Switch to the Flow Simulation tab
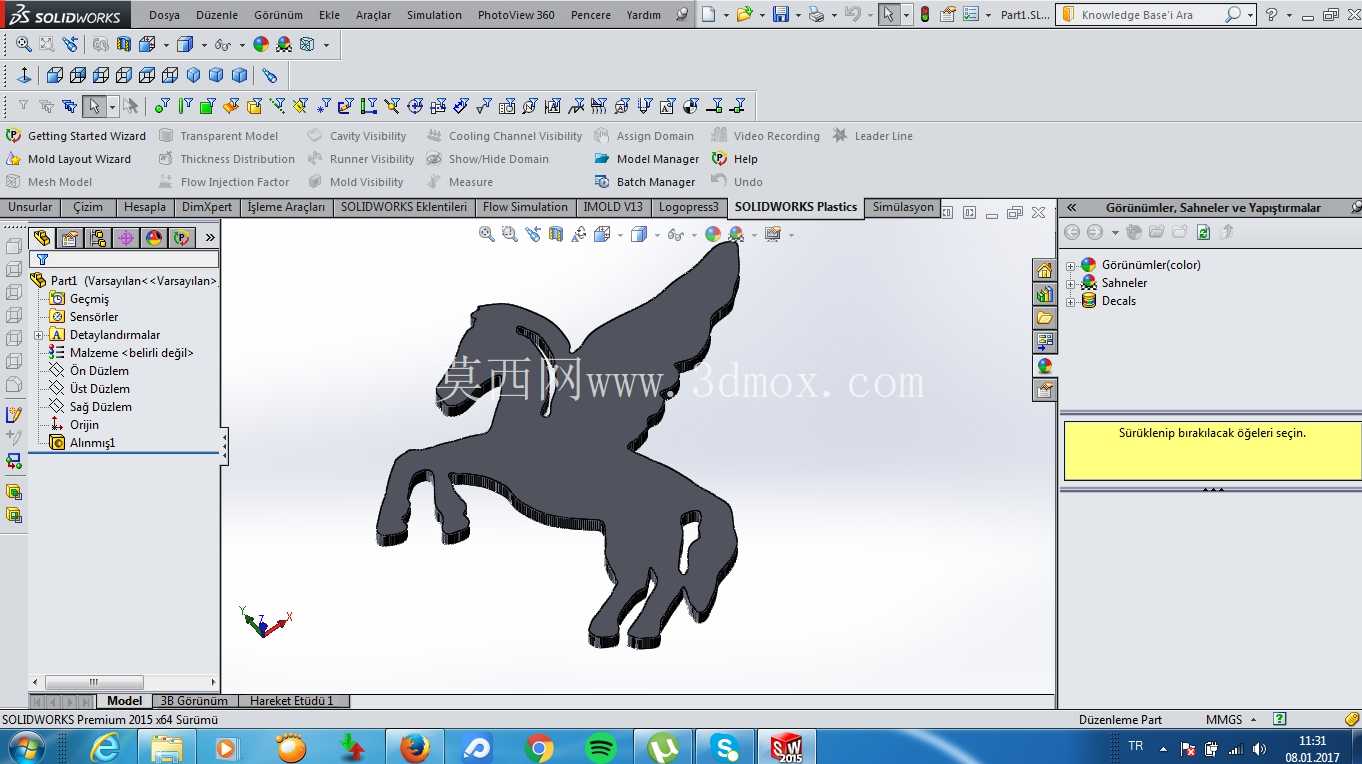Viewport: 1362px width, 764px height. pyautogui.click(x=525, y=207)
